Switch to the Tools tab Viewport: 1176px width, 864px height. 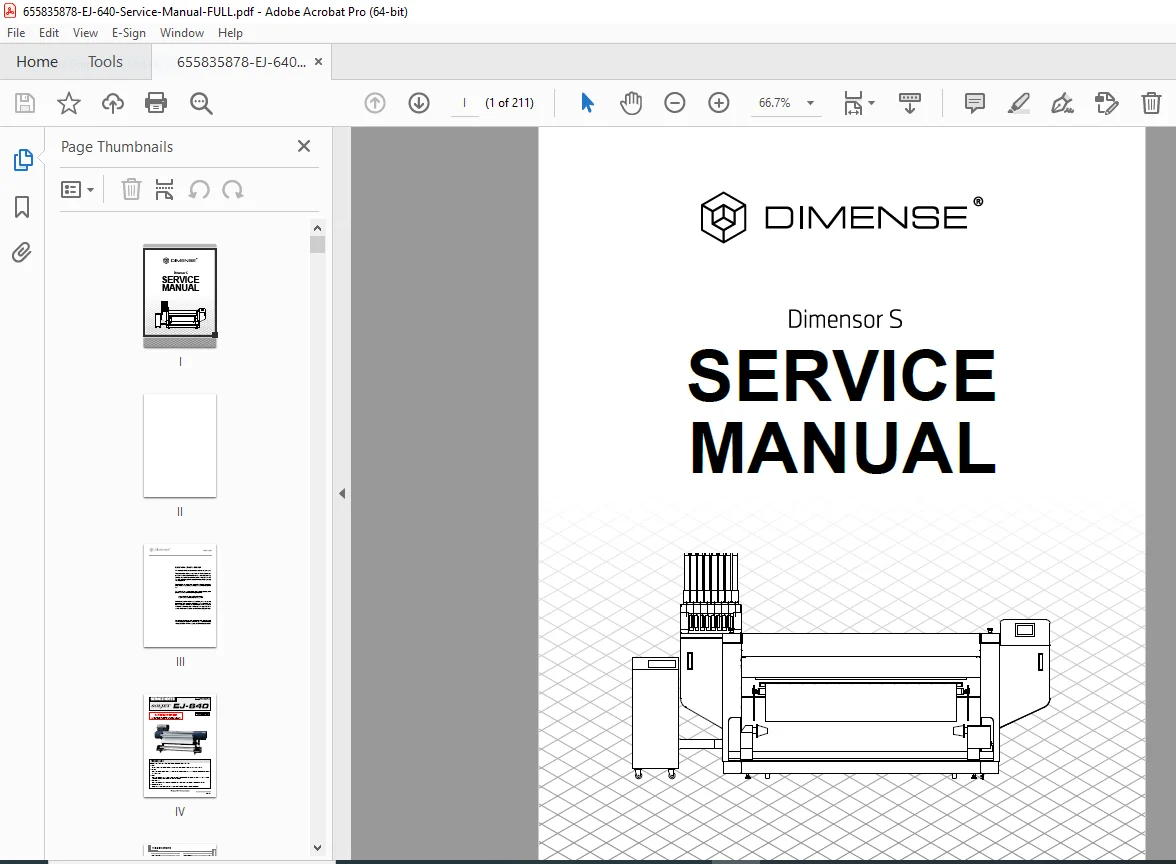105,62
